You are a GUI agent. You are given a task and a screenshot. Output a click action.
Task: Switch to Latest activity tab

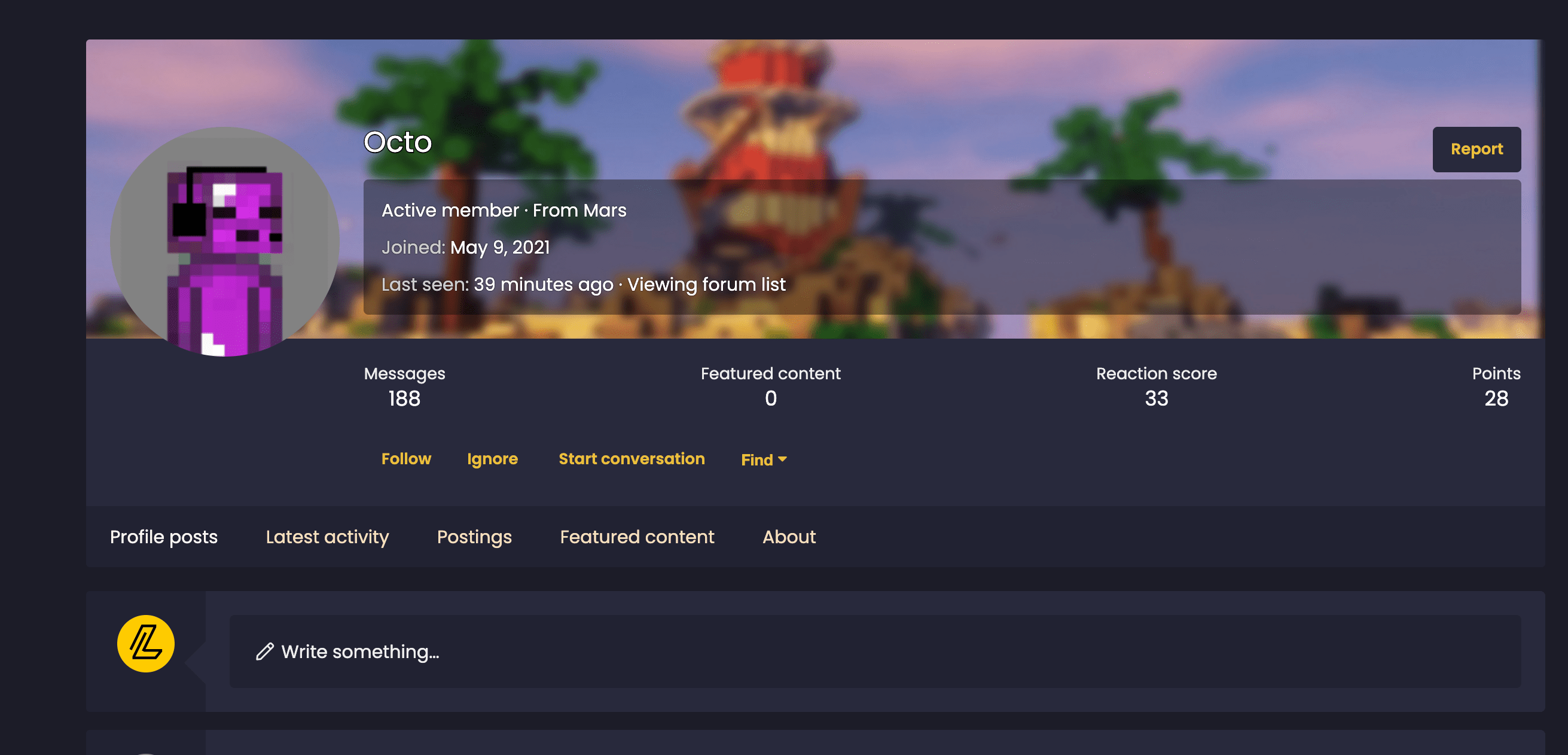pos(327,537)
